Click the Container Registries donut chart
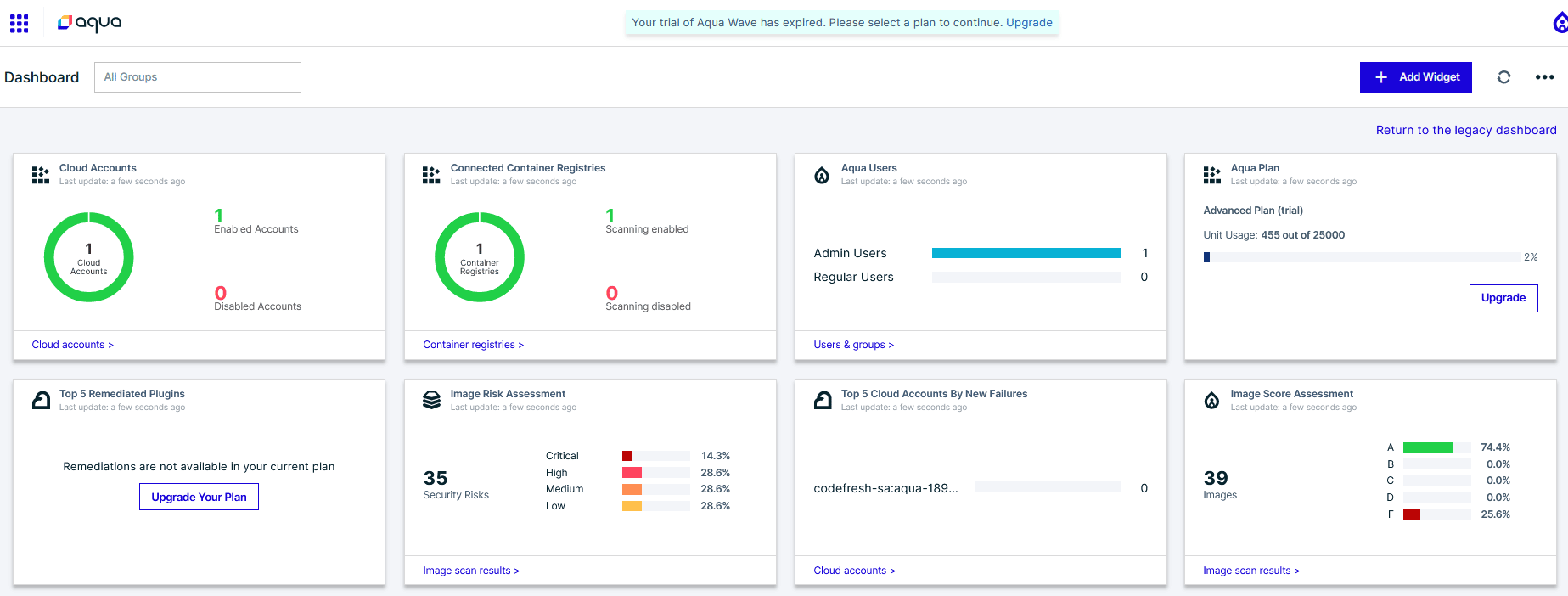Viewport: 1568px width, 596px height. coord(480,257)
